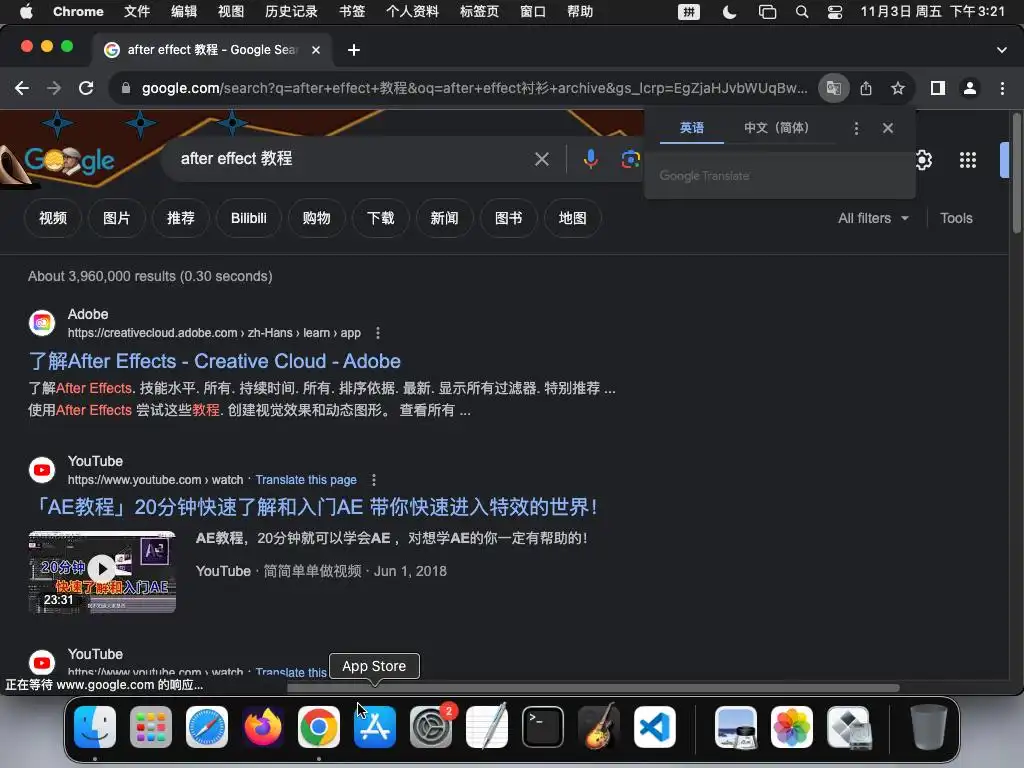This screenshot has width=1024, height=768.
Task: Expand the All filters dropdown
Action: [x=873, y=218]
